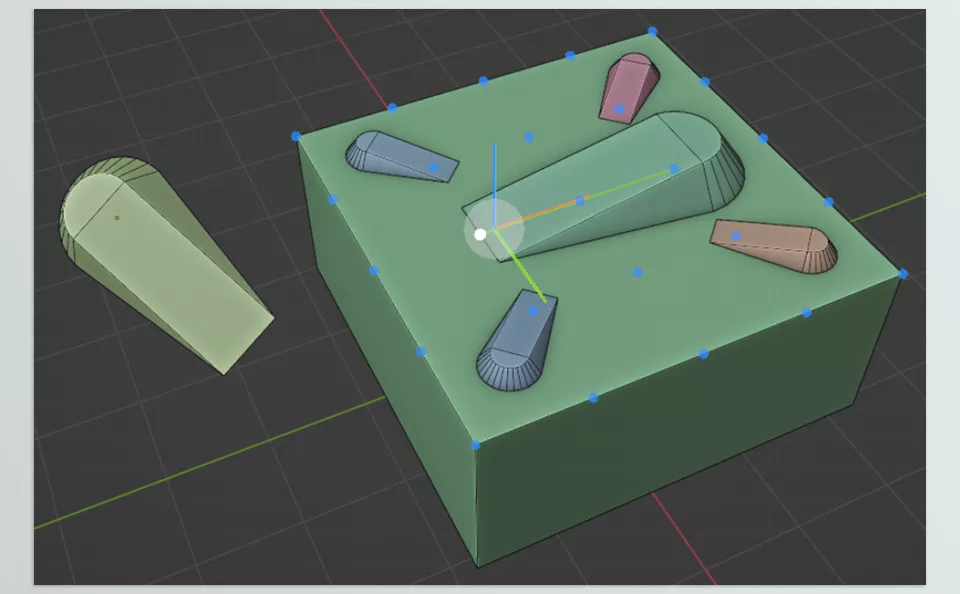Screen dimensions: 960x594
Task: Select the pink wedge on the box top
Action: [629, 89]
